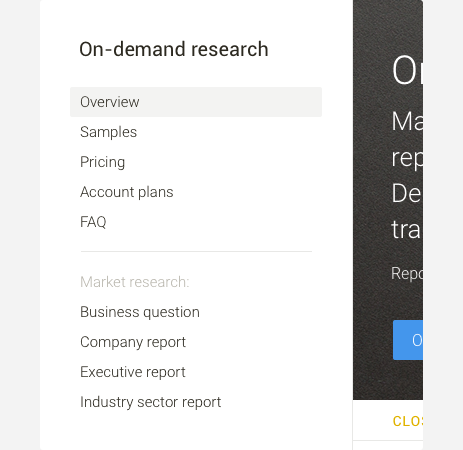The image size is (463, 450).
Task: Click the hero subtitle line starting with De
Action: tap(407, 193)
